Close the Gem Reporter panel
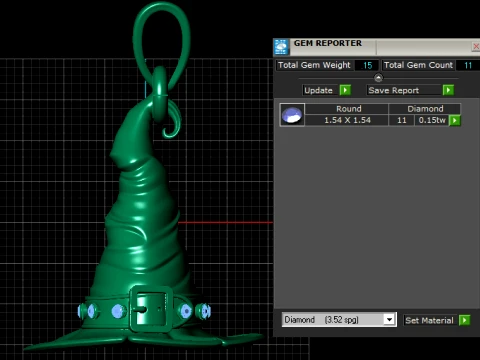Image resolution: width=480 pixels, height=360 pixels. tap(476, 46)
